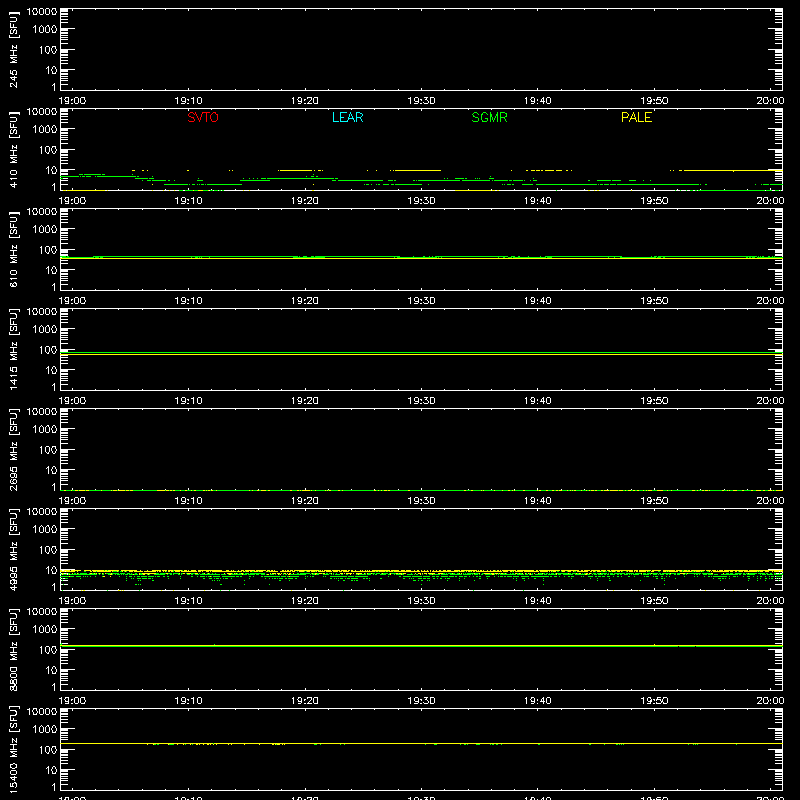Select the 1415 MHz [SFU] axis label
800x800 pixels.
tap(13, 349)
